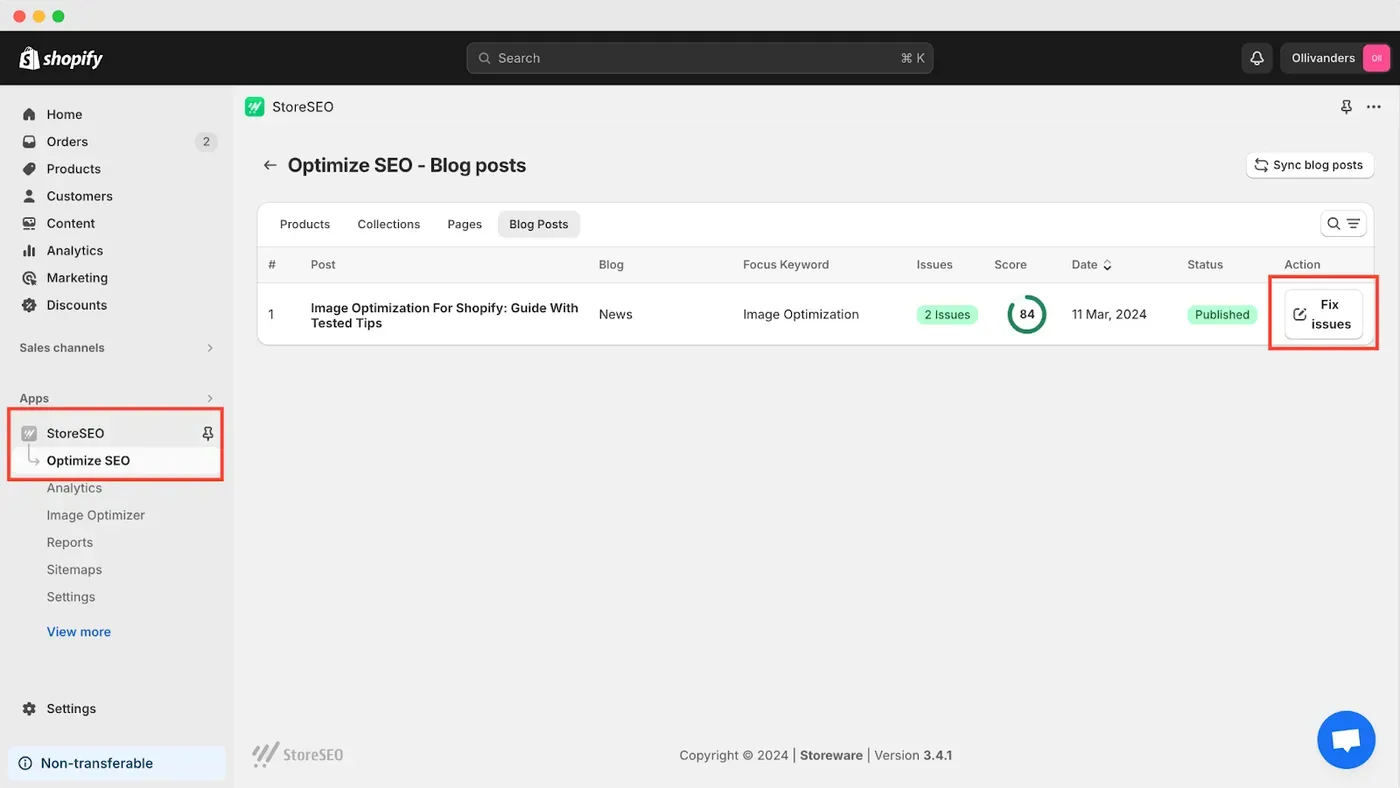This screenshot has width=1400, height=788.
Task: Click the macOS green maximize button
Action: coord(58,16)
